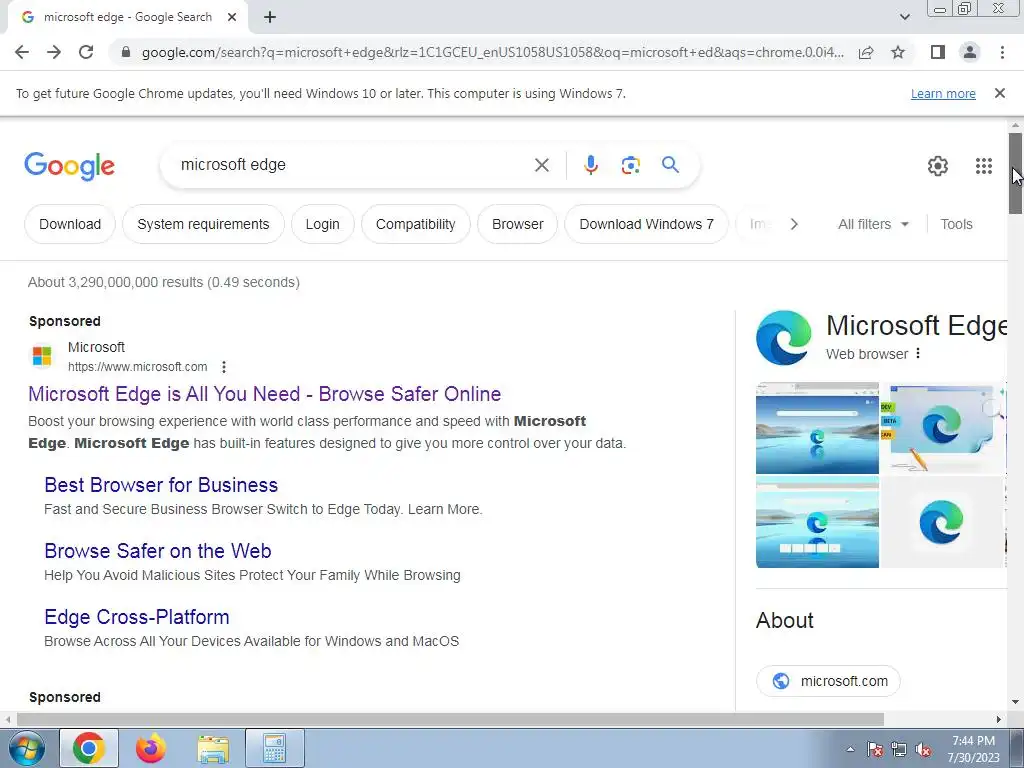Close the microsoft edge Google Search tab
This screenshot has height=768, width=1024.
coord(232,18)
